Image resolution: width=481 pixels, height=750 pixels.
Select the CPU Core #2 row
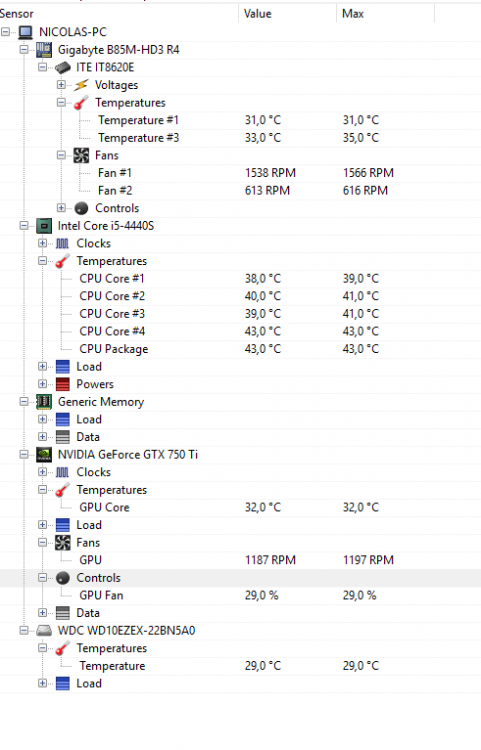pos(240,296)
